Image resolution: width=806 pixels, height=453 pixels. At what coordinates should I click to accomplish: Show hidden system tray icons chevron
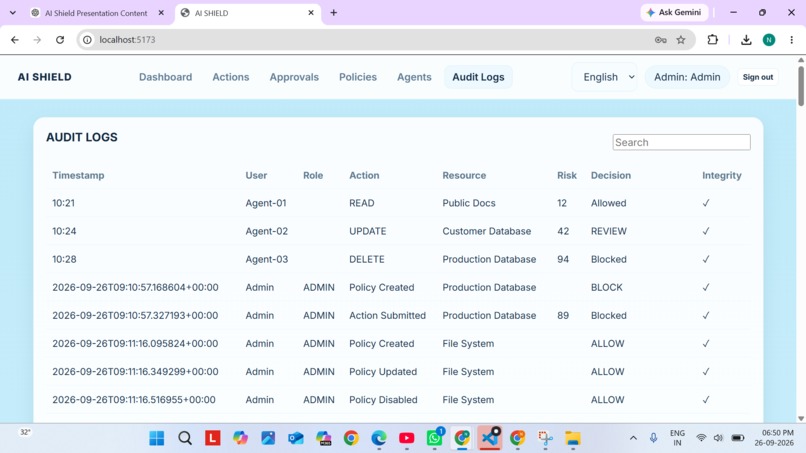click(633, 438)
